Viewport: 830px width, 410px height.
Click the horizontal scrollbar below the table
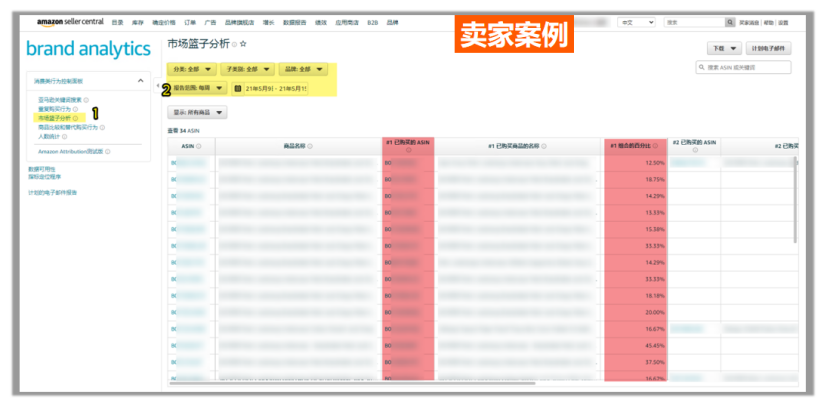[353, 383]
